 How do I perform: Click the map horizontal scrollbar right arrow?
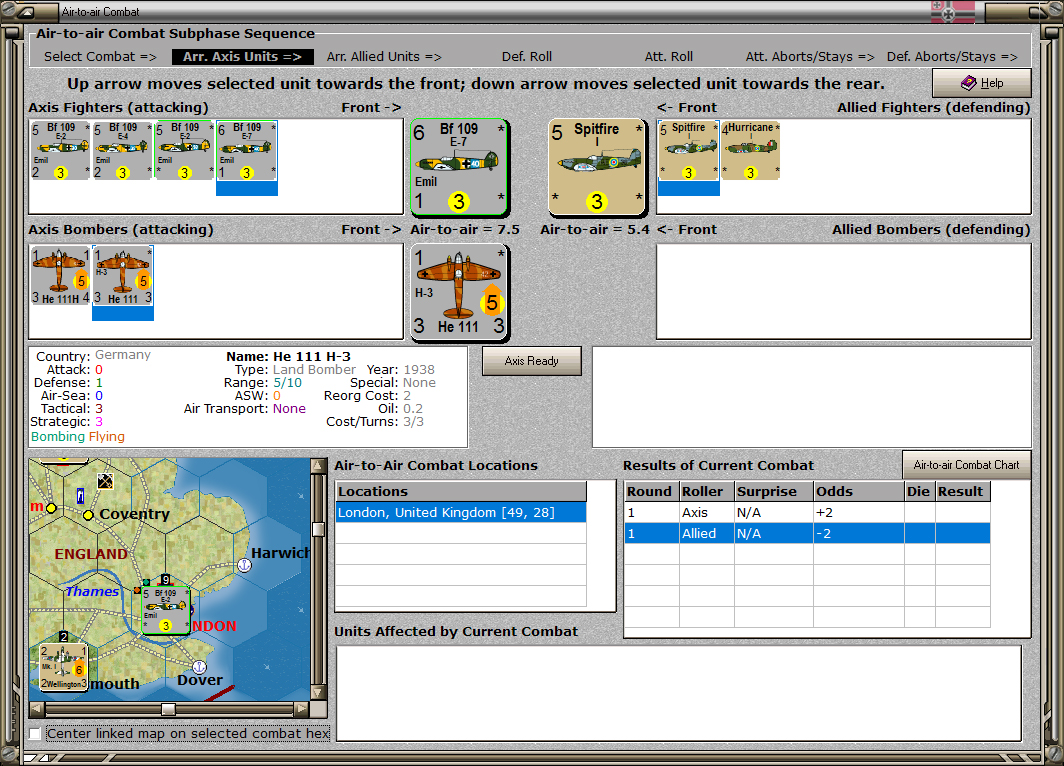(301, 709)
